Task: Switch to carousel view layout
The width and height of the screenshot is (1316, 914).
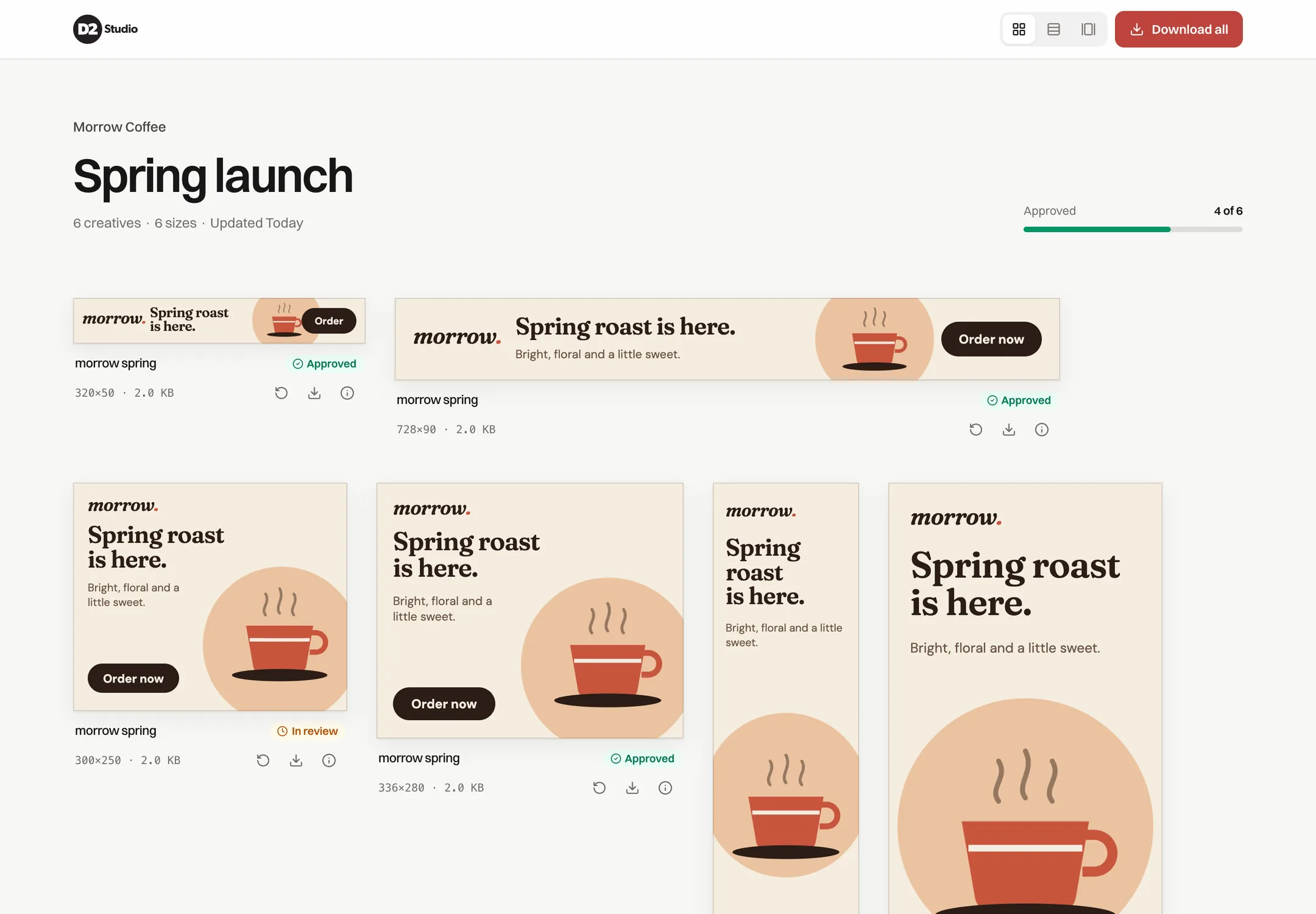Action: click(1088, 29)
